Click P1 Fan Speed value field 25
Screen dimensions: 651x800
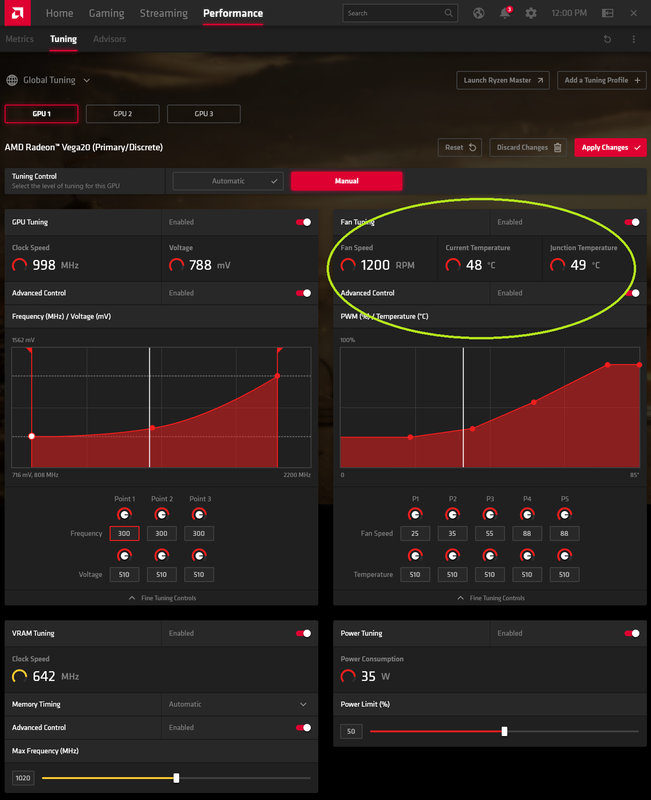point(415,533)
